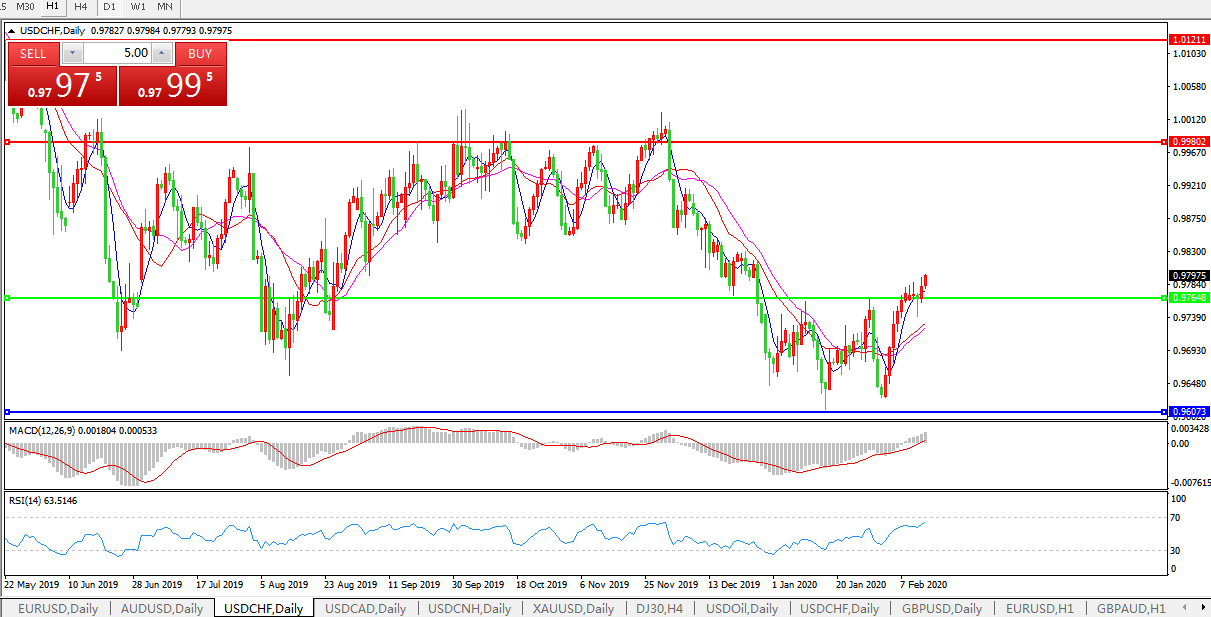Switch to the DJ30,H4 chart tab
Viewport: 1211px width, 617px height.
661,608
